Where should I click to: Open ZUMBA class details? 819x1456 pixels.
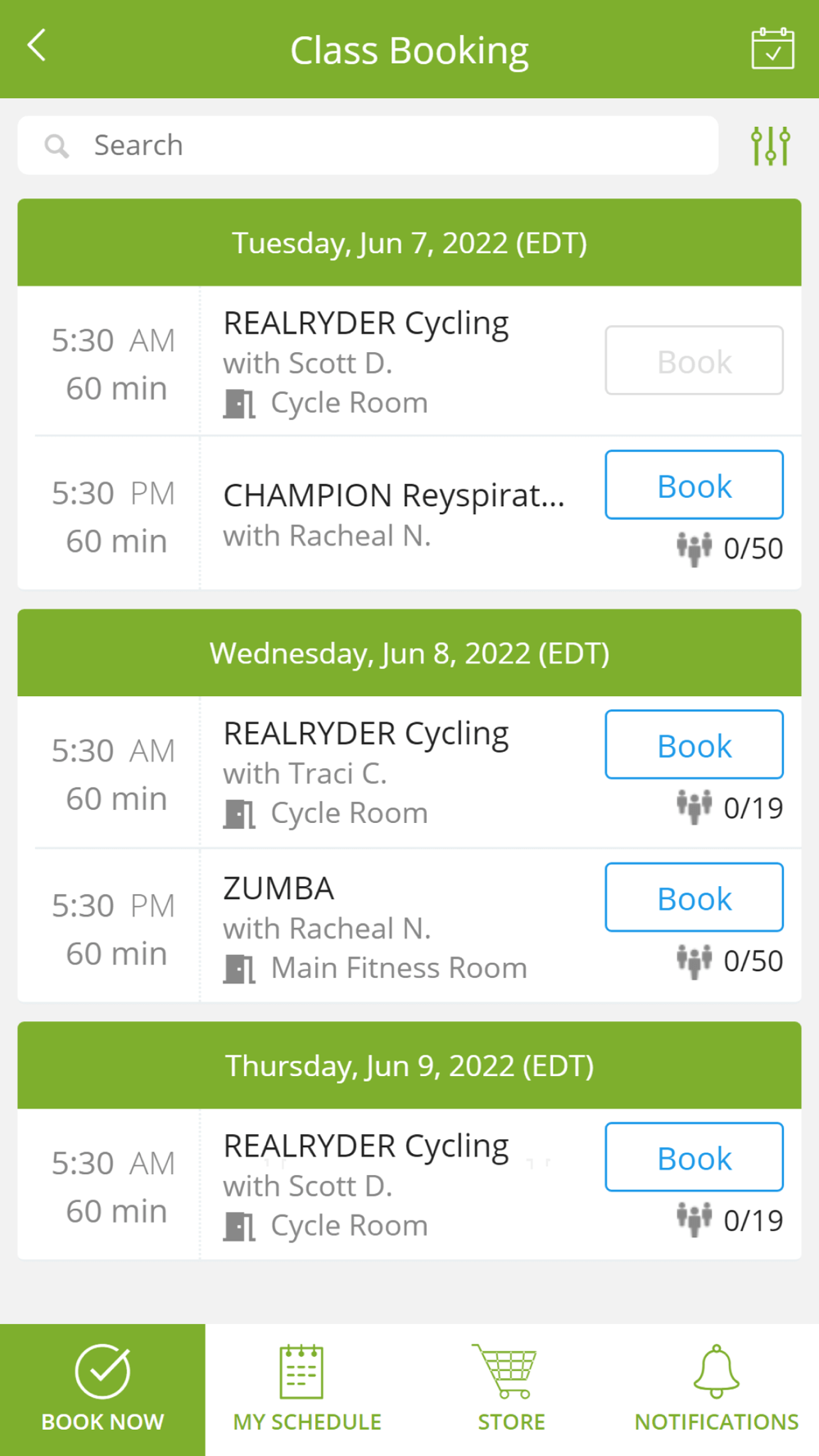pos(279,889)
